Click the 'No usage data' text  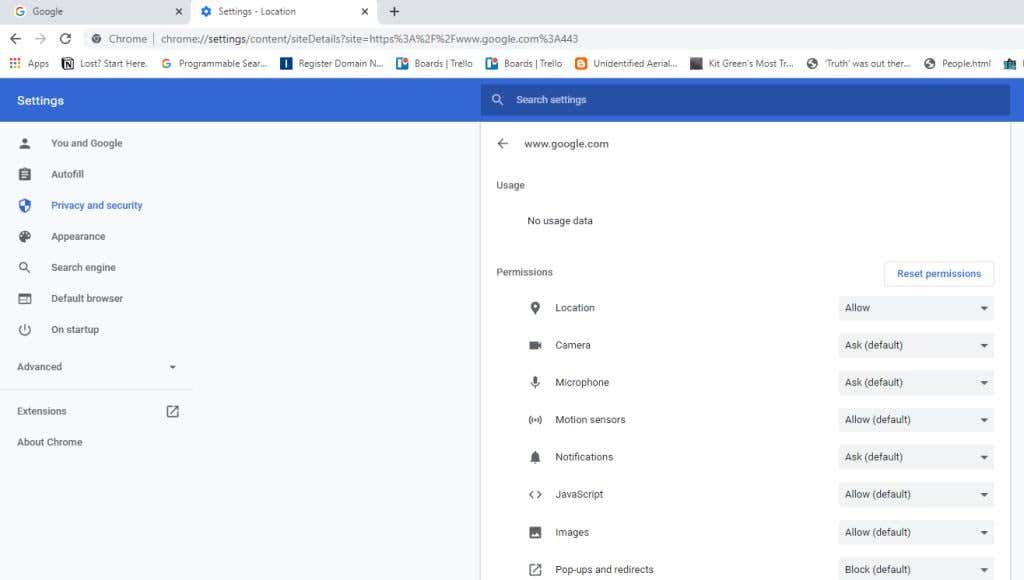[x=560, y=221]
